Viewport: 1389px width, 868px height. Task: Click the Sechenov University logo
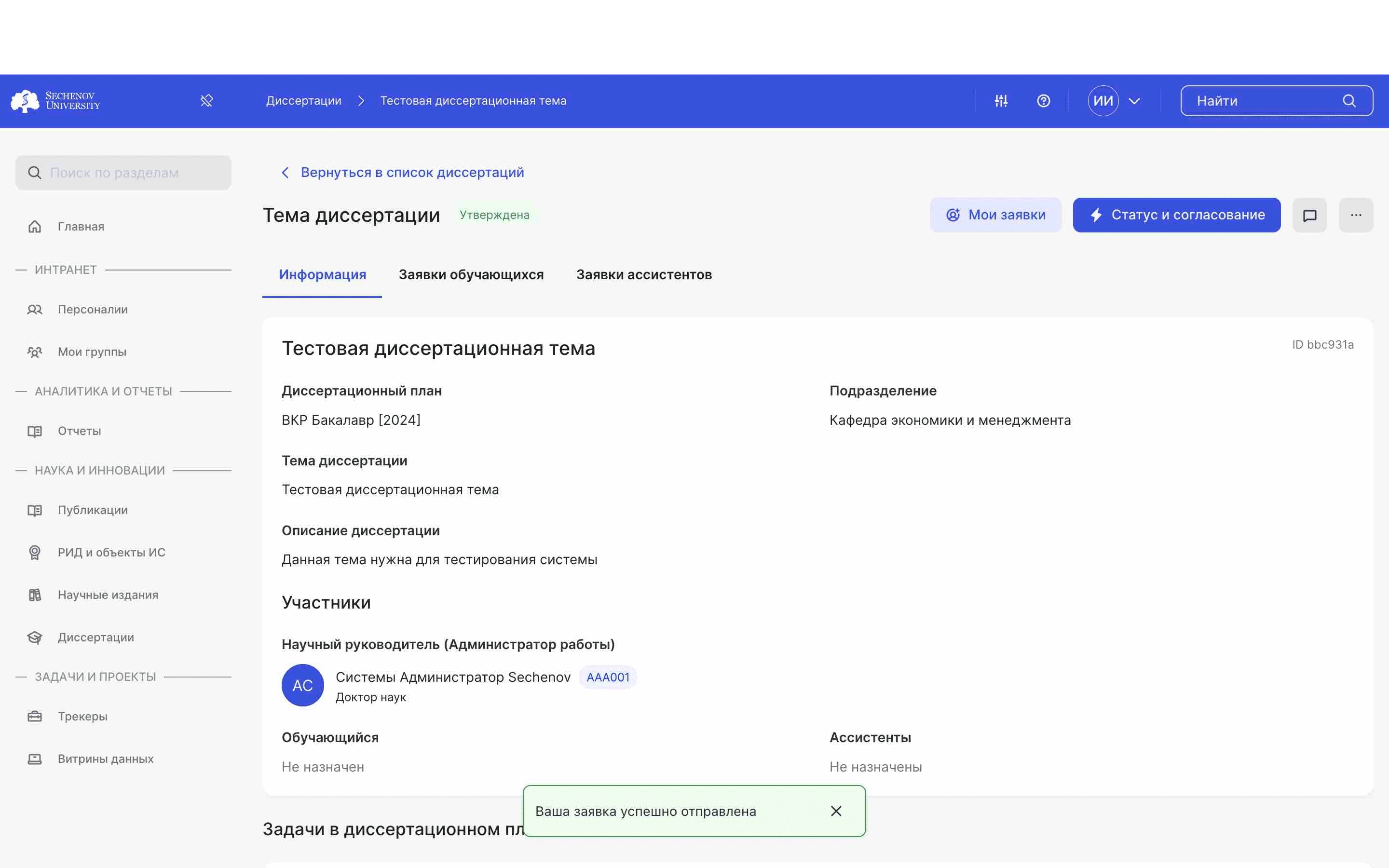55,101
